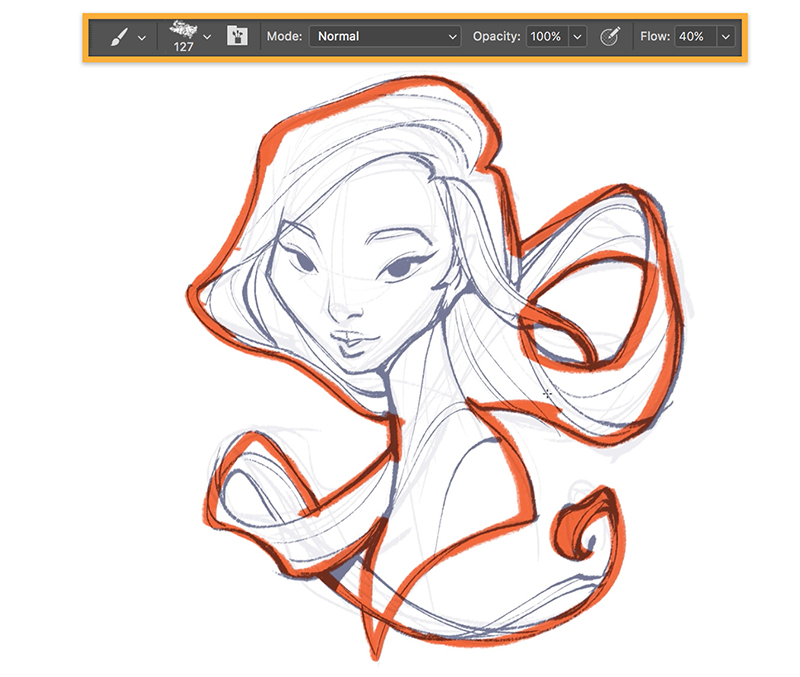Select the Brush tool icon in options bar
The height and width of the screenshot is (677, 800).
click(115, 37)
